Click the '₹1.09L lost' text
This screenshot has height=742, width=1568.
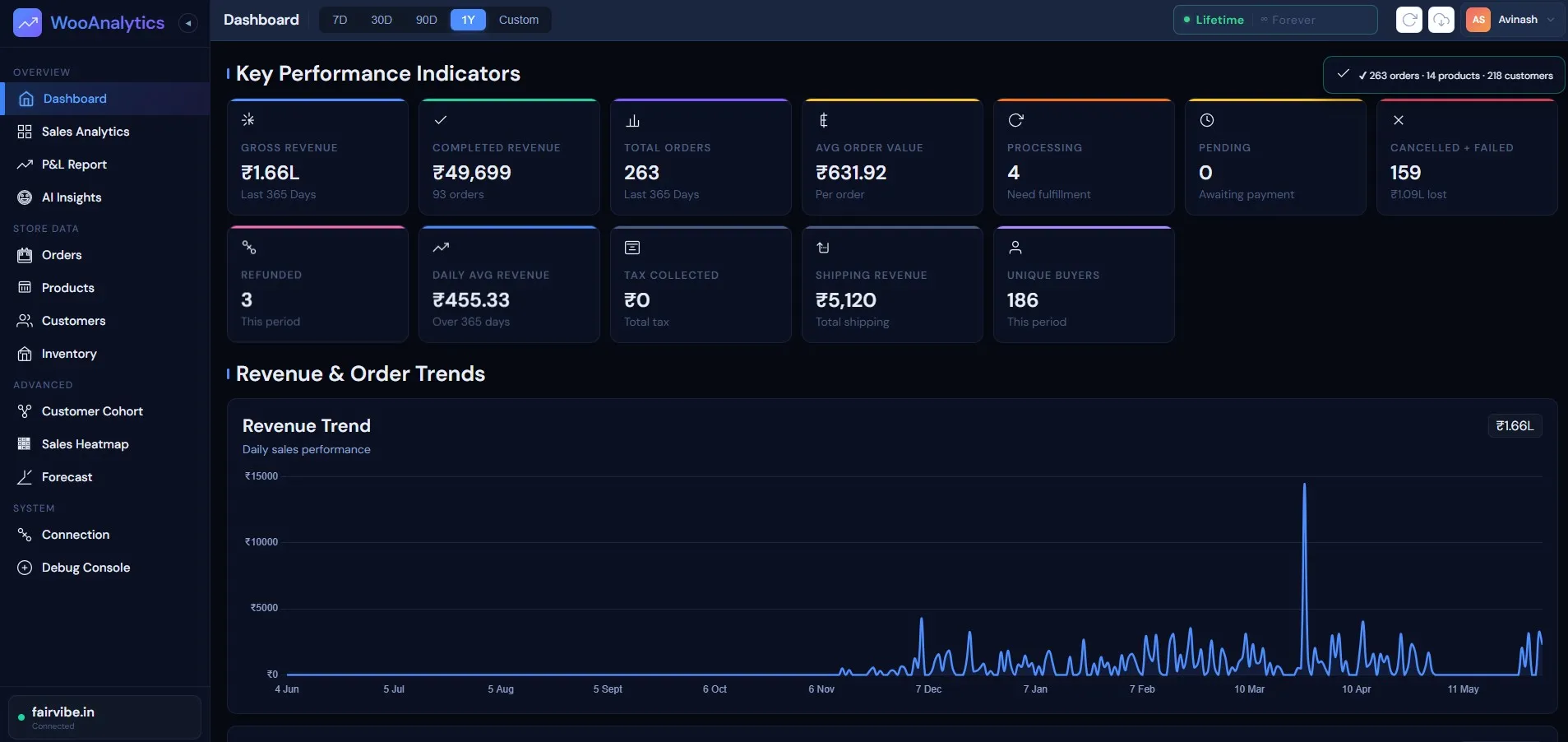[x=1418, y=195]
